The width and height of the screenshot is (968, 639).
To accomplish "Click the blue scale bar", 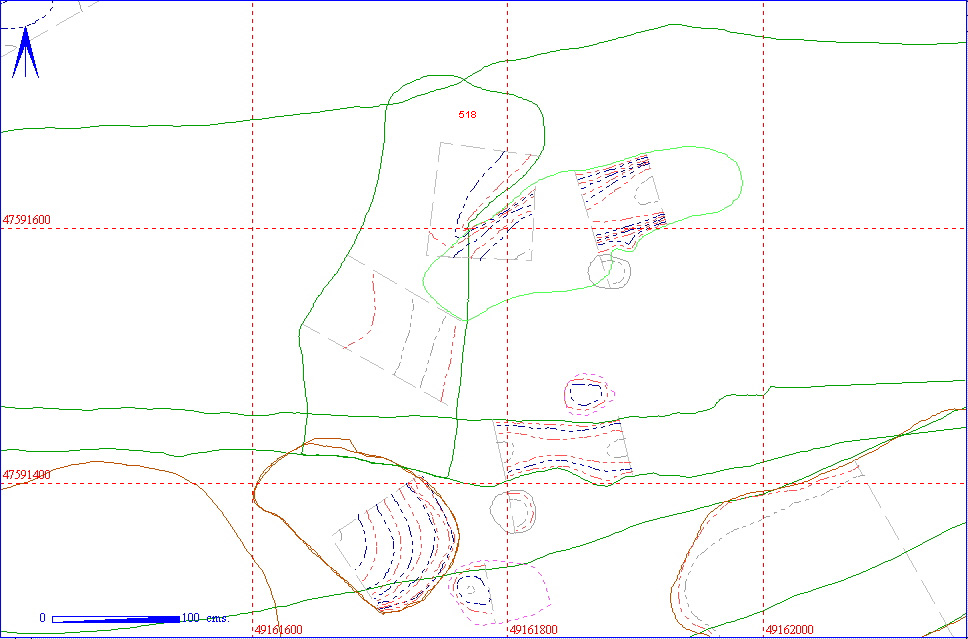I will coord(116,619).
